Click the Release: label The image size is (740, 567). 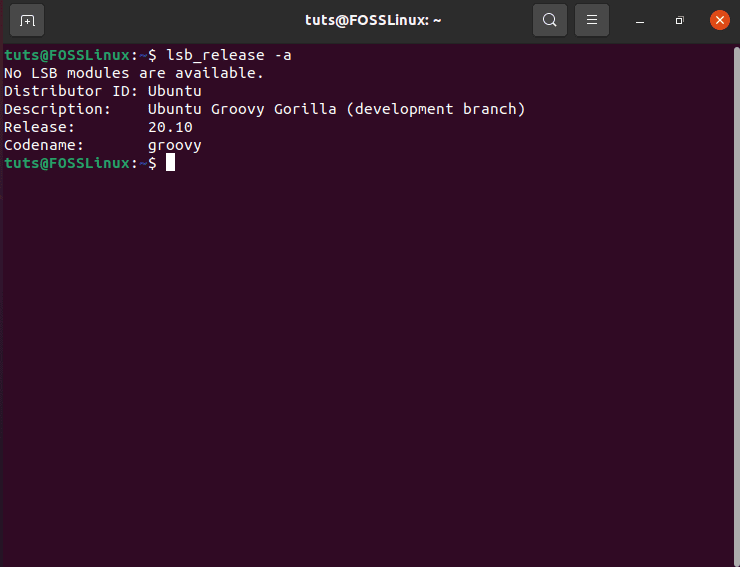tap(39, 127)
